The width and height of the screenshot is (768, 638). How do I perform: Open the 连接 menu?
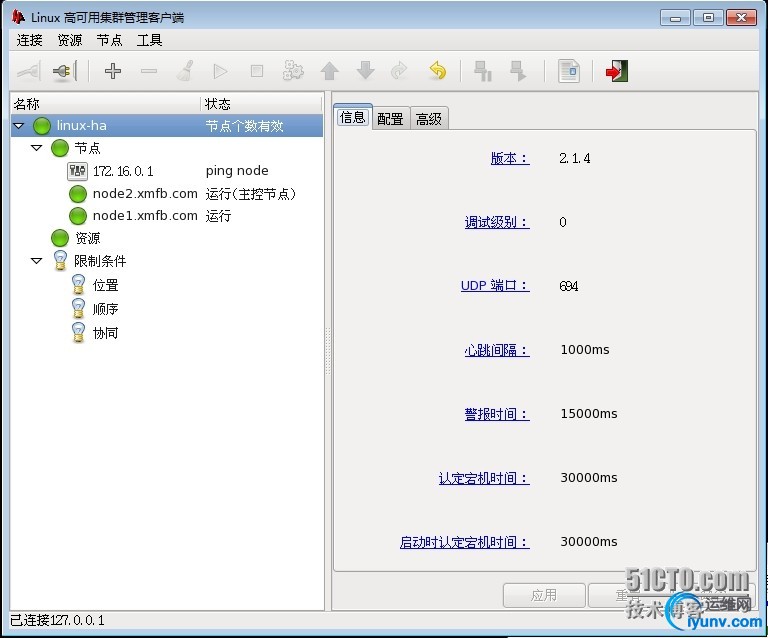(x=29, y=40)
